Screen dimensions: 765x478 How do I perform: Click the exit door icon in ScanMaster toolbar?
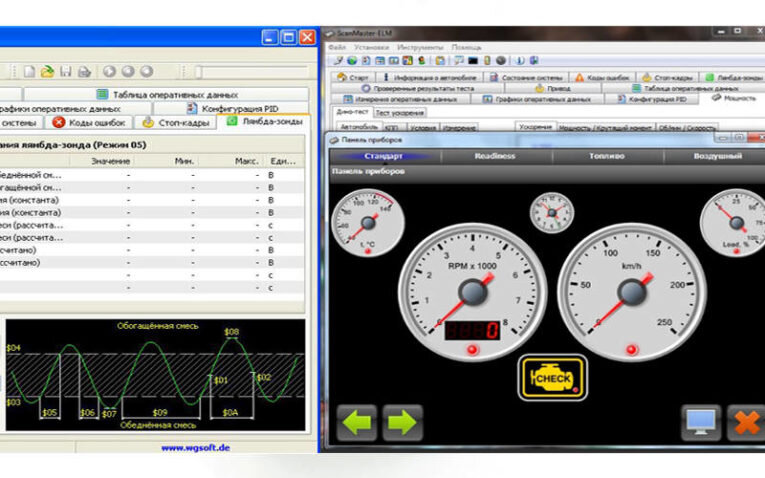tap(534, 60)
